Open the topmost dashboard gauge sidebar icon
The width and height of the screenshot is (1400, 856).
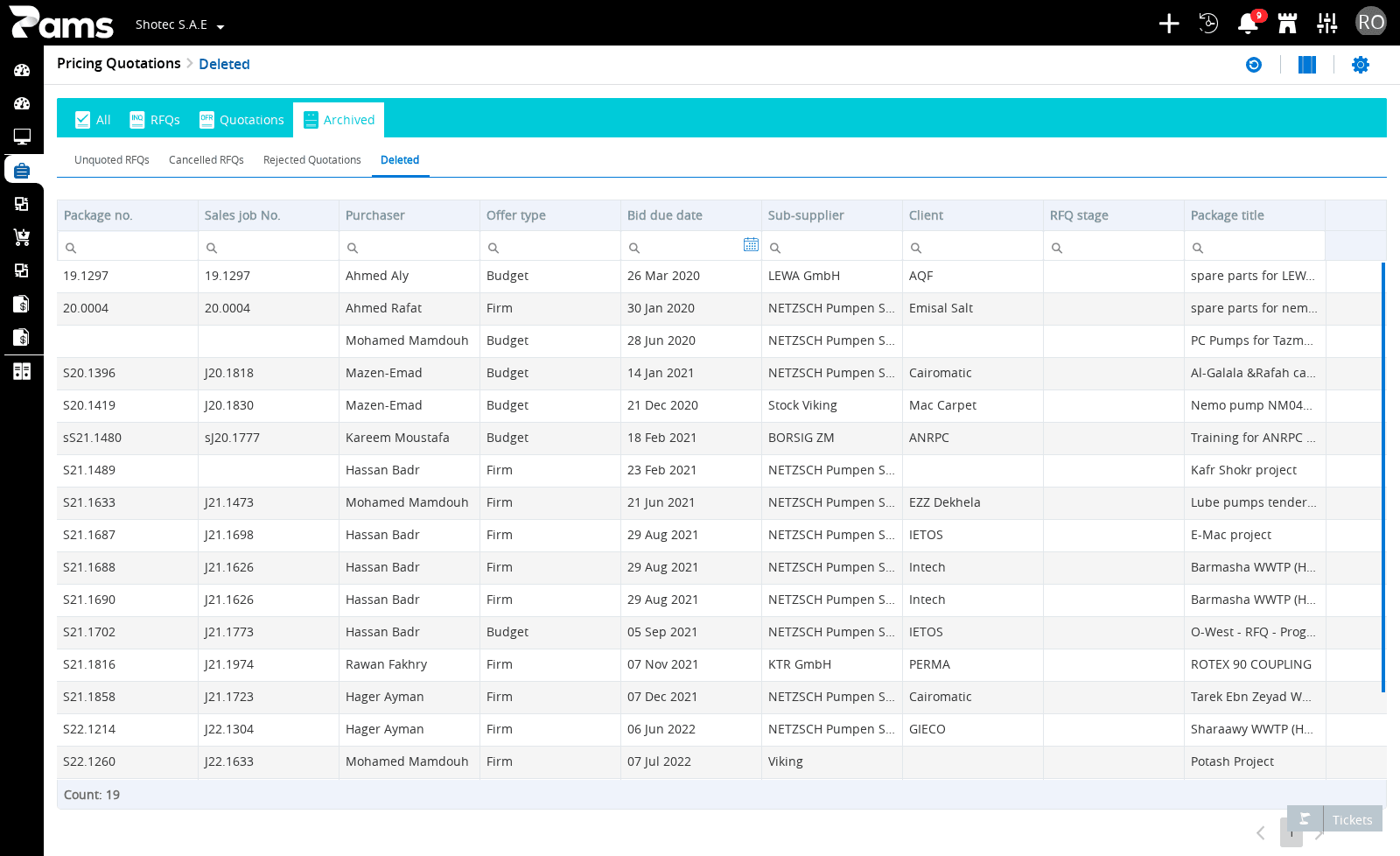pos(22,70)
